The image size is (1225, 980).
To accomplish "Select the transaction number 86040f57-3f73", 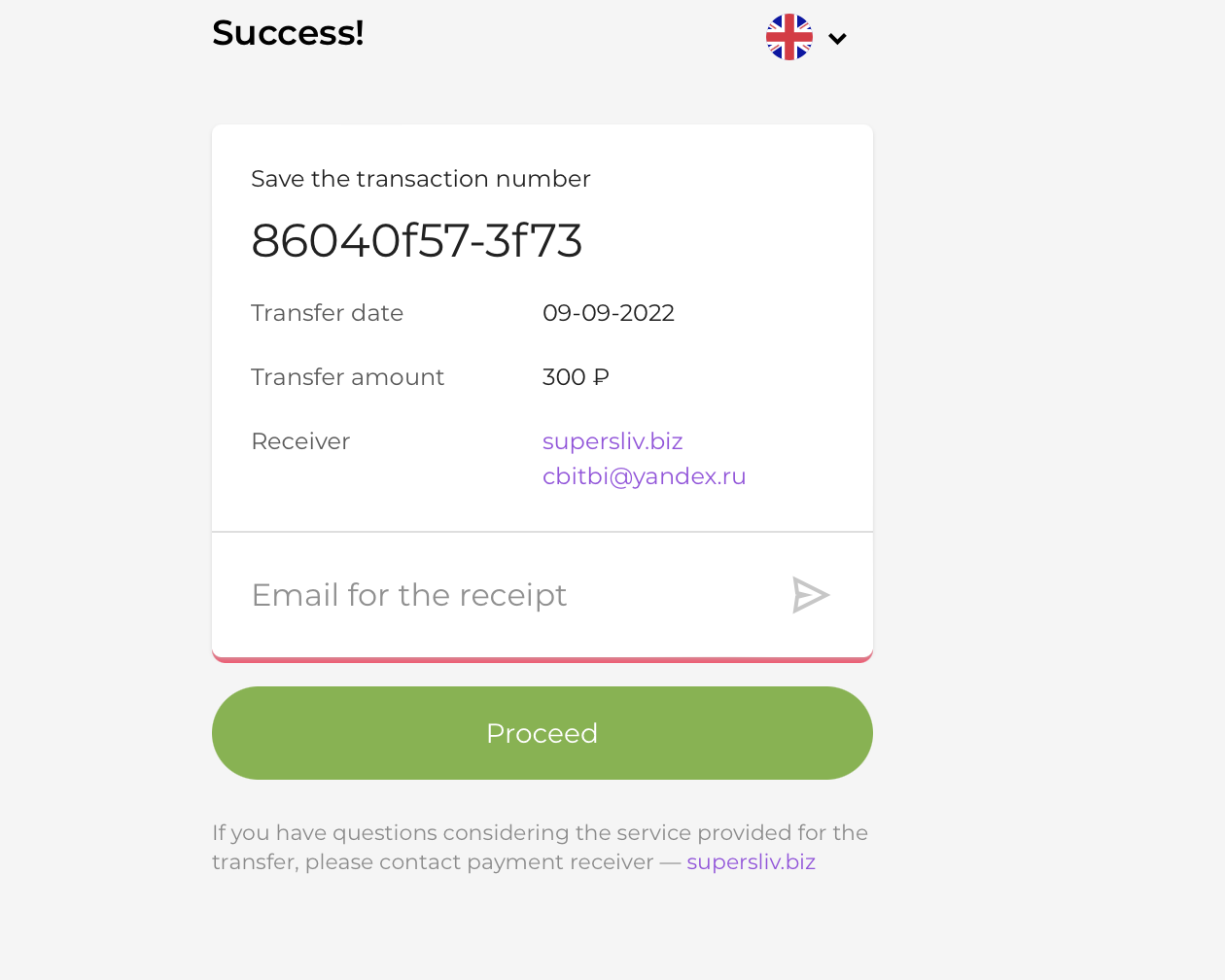I will point(416,240).
